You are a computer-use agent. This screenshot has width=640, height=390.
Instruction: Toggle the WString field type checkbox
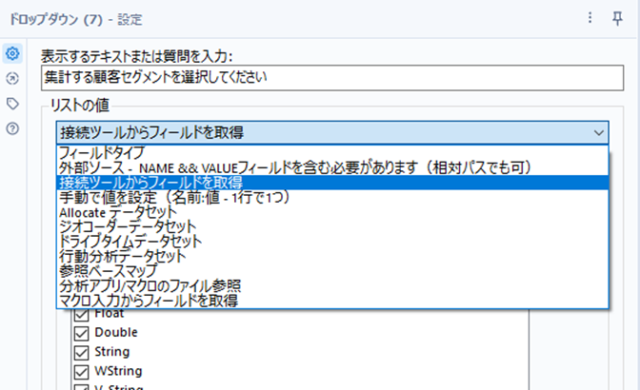81,372
